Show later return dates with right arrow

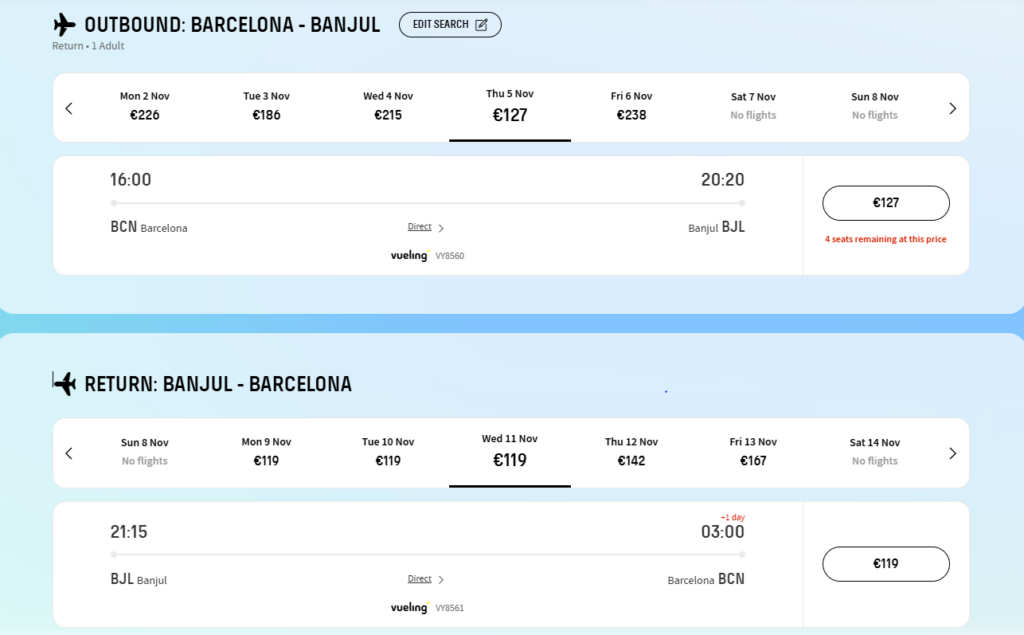[x=952, y=453]
